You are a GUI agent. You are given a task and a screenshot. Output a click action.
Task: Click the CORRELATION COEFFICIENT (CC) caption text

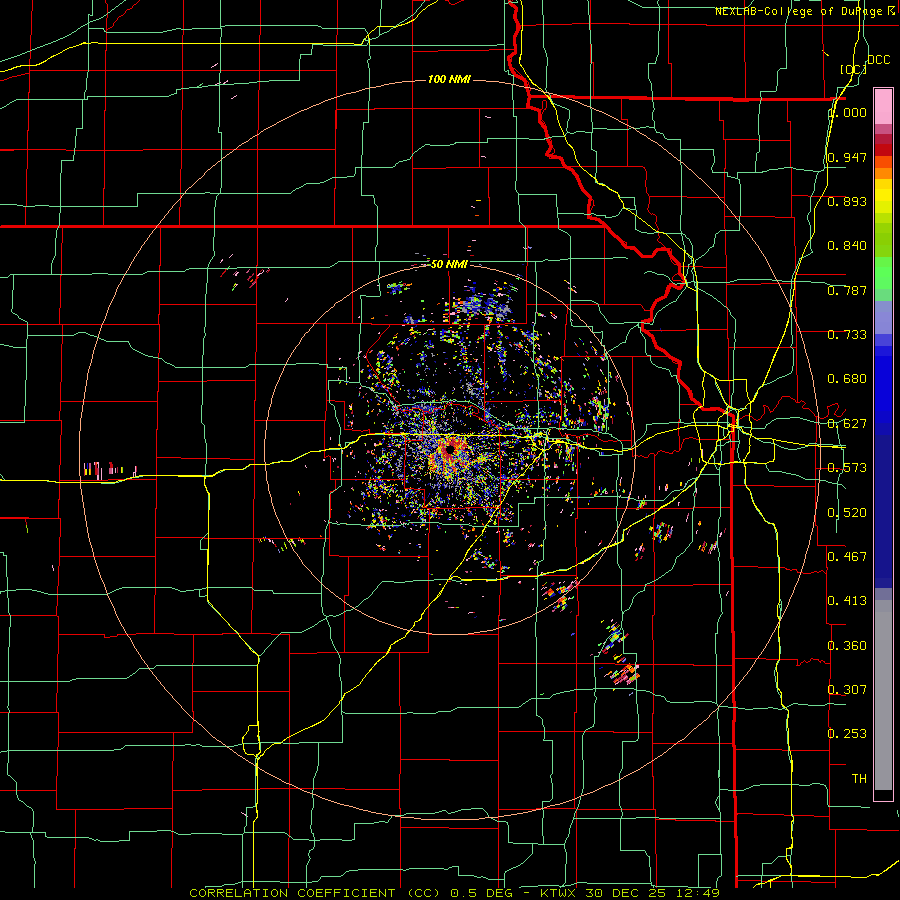pyautogui.click(x=315, y=893)
